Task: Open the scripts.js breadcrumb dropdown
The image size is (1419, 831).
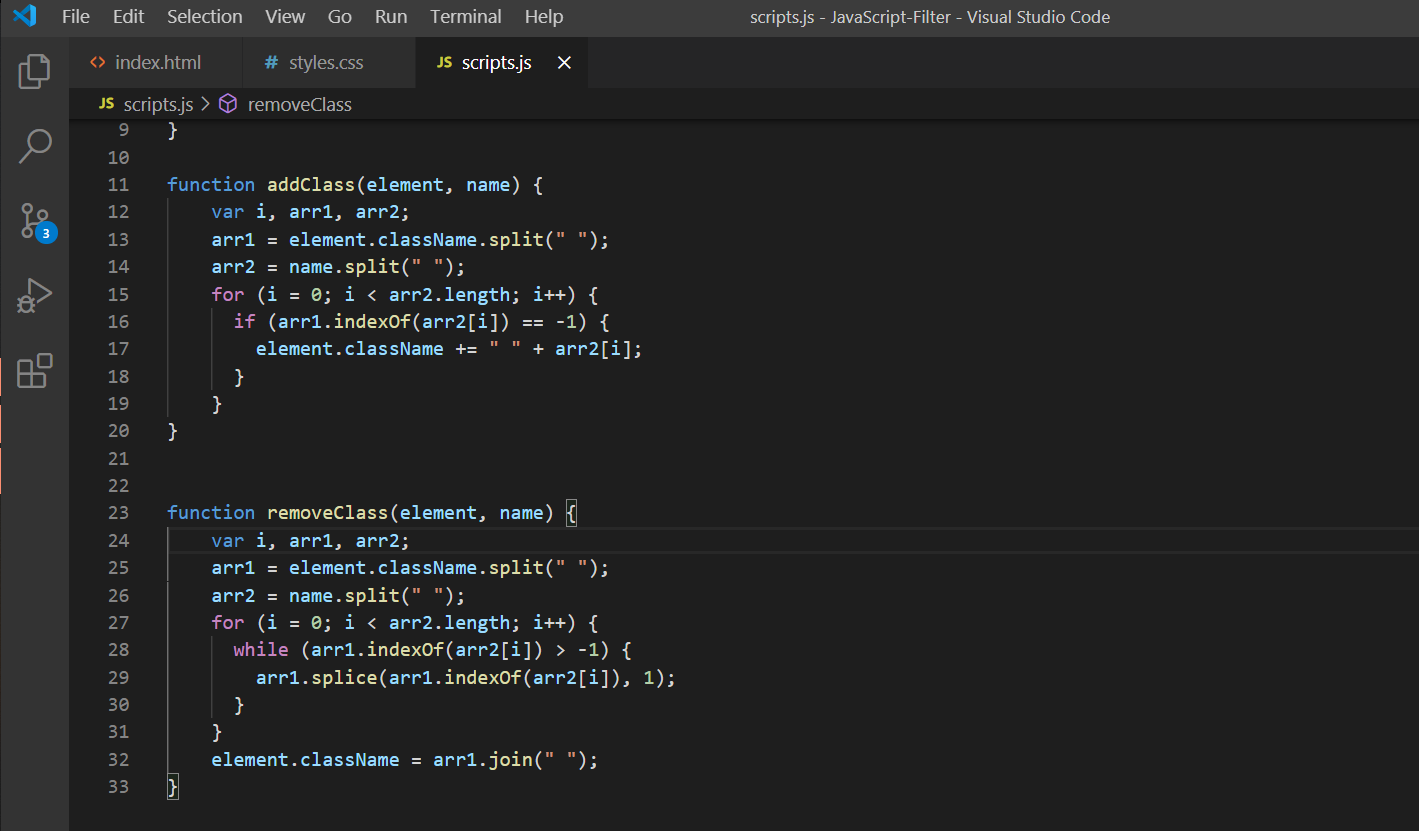Action: 158,103
